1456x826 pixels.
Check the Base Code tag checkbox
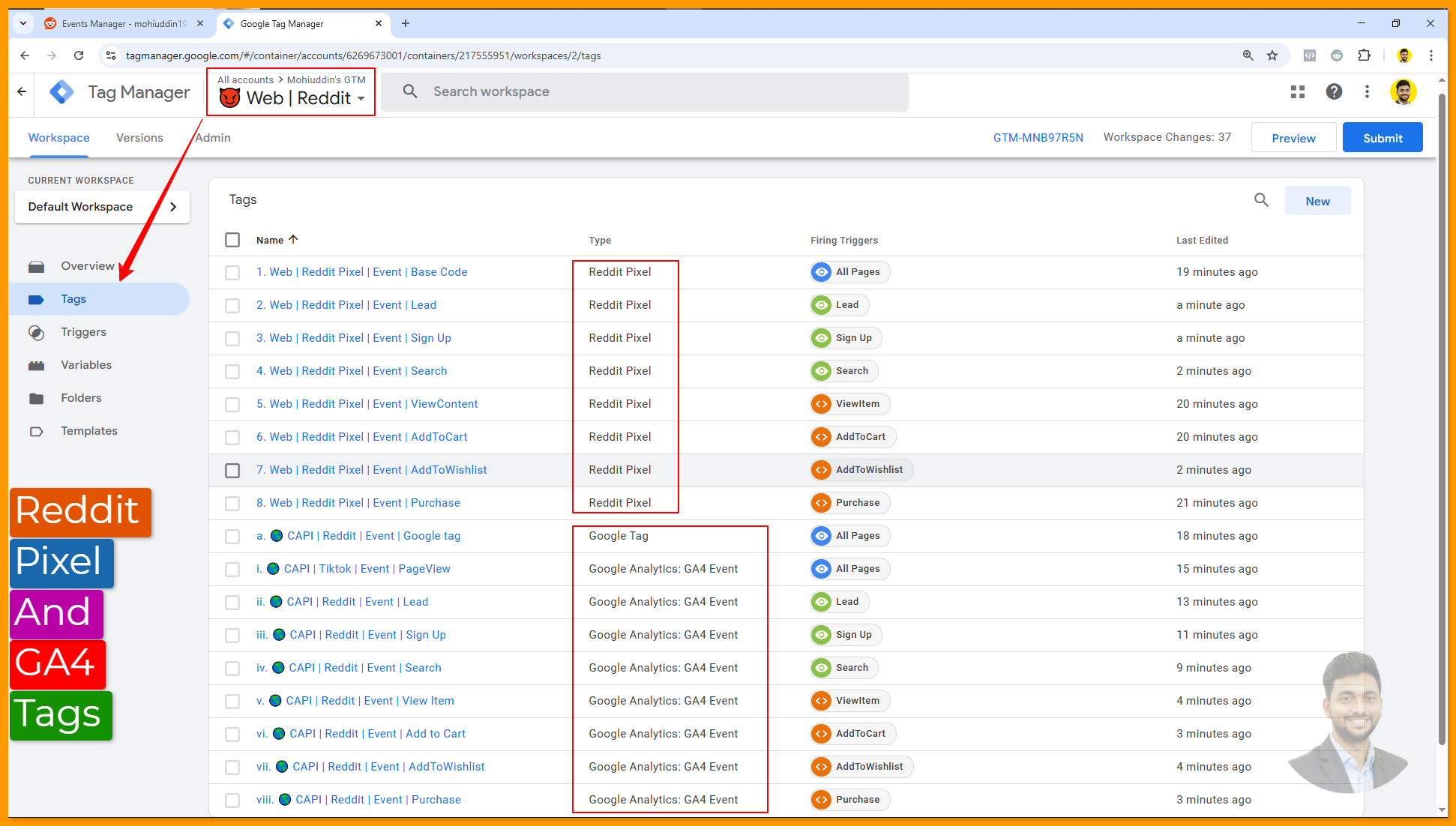(x=232, y=273)
